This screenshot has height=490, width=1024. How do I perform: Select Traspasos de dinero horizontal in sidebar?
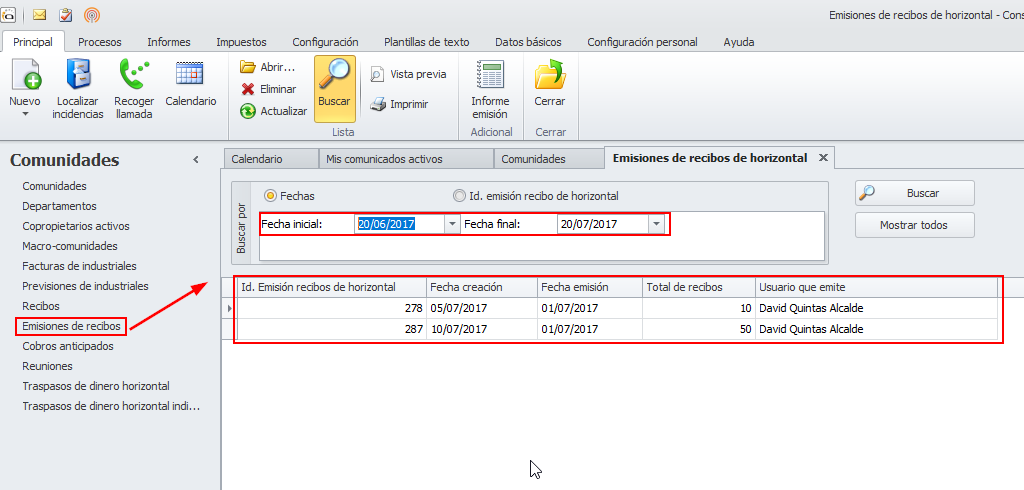(x=95, y=386)
